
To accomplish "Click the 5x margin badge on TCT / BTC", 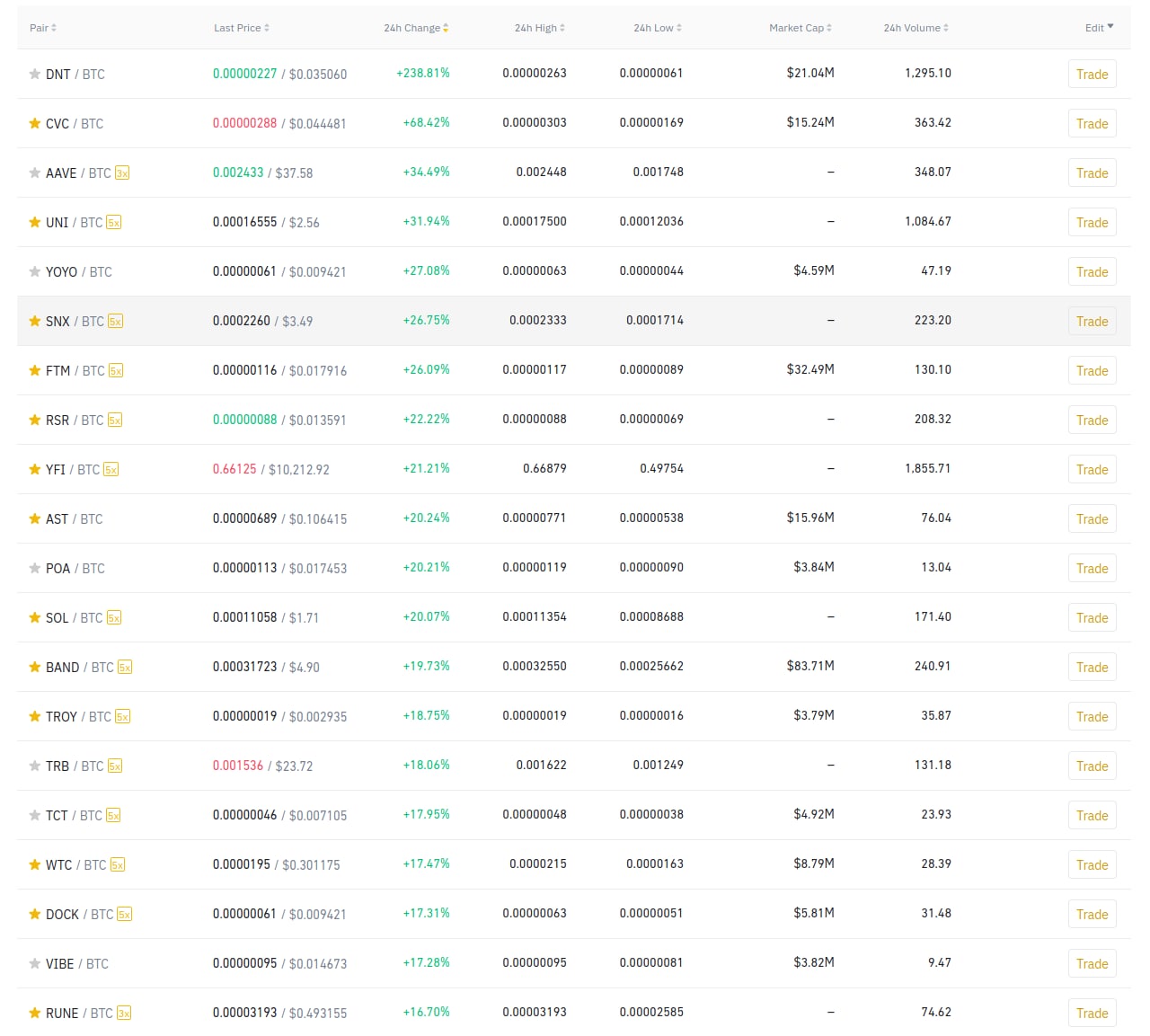I will [113, 815].
